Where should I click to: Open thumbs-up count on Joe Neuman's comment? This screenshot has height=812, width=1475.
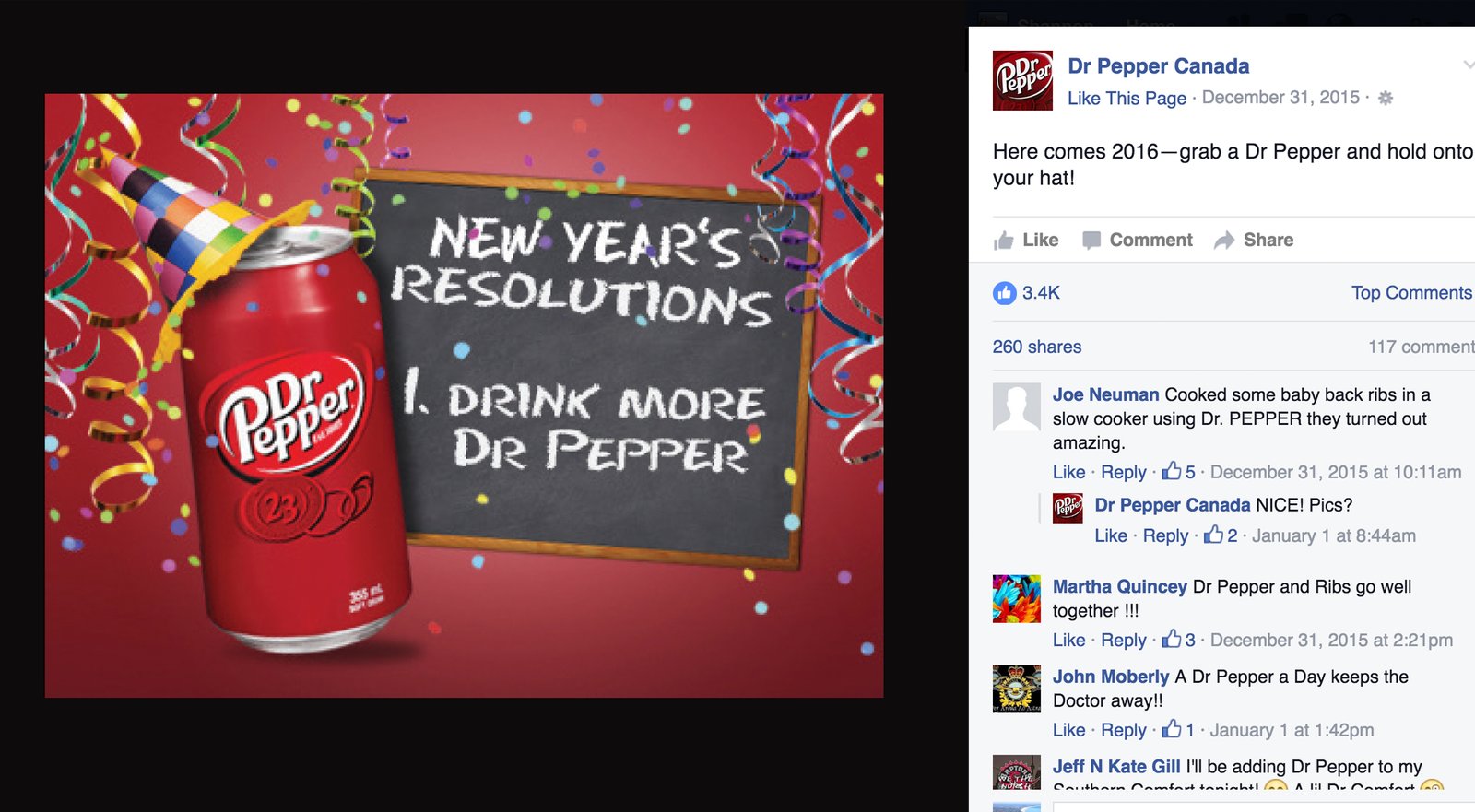coord(1178,472)
